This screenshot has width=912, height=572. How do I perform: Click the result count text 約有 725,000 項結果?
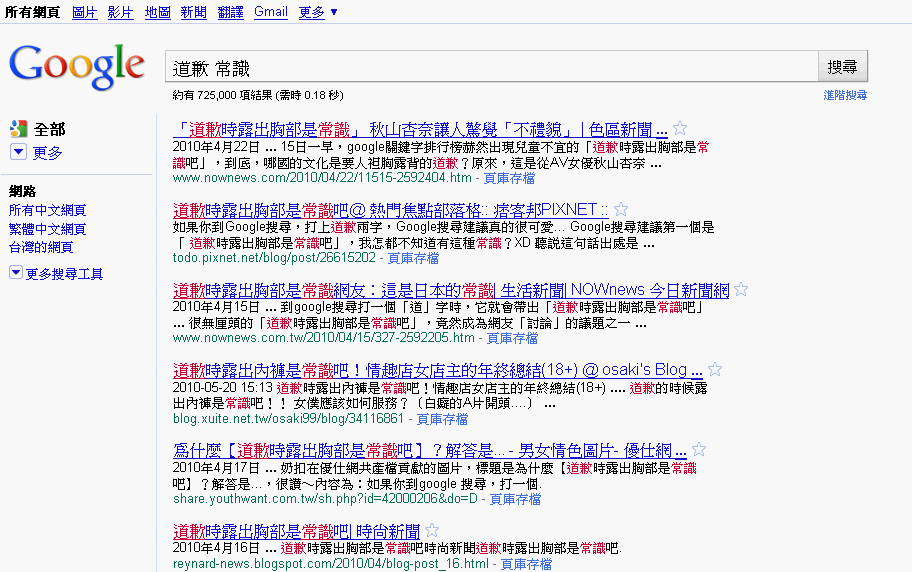pyautogui.click(x=222, y=95)
